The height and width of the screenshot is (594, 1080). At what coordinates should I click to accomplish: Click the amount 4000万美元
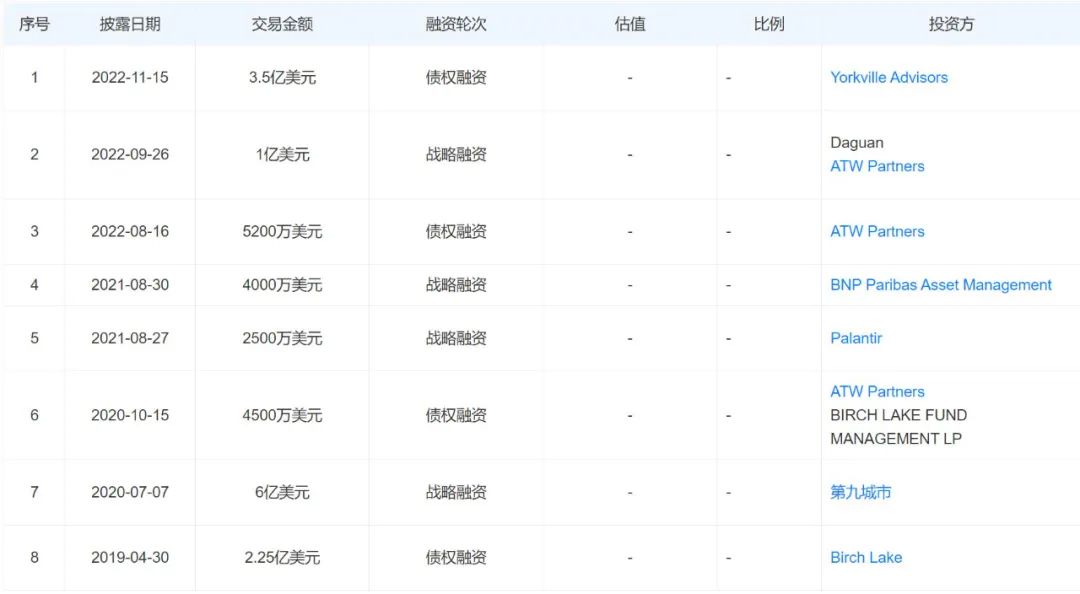click(x=282, y=285)
